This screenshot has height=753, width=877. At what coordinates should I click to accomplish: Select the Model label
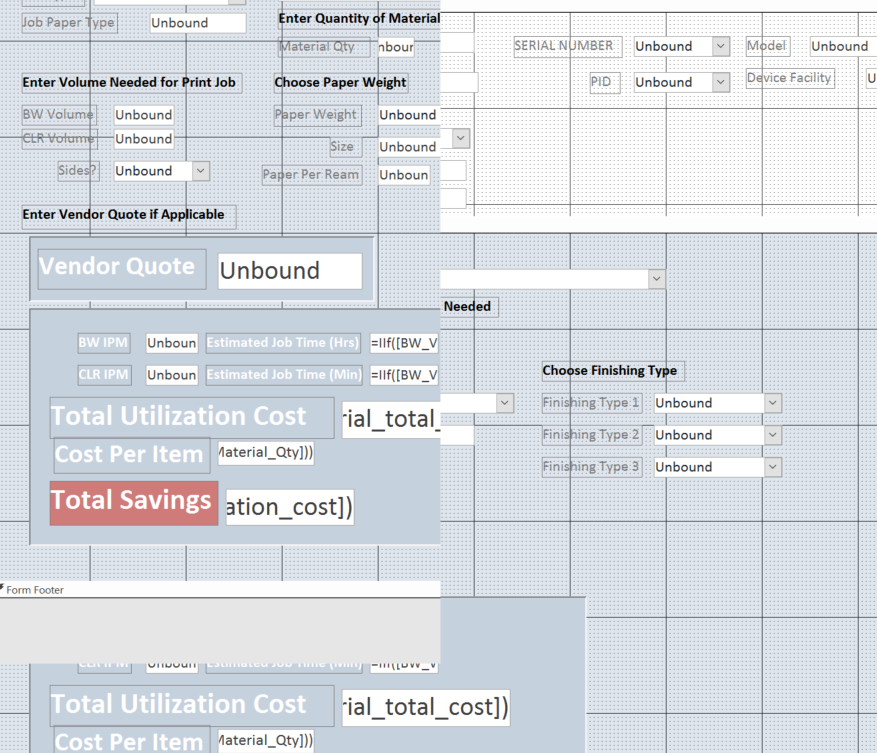pos(768,46)
